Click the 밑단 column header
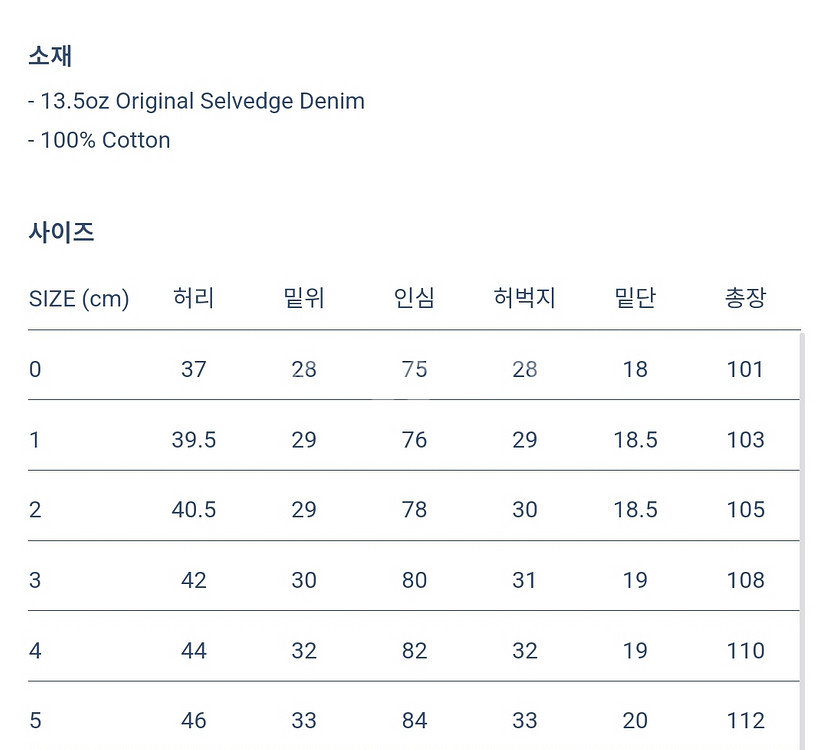Viewport: 828px width, 750px height. pos(635,298)
